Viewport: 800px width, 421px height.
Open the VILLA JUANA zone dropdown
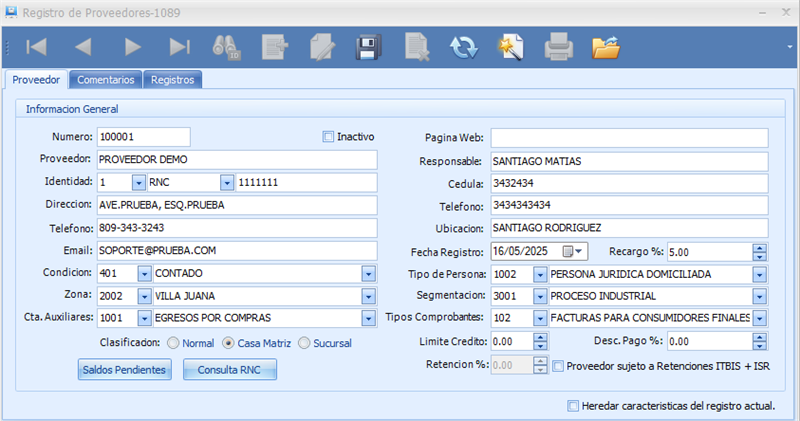367,296
